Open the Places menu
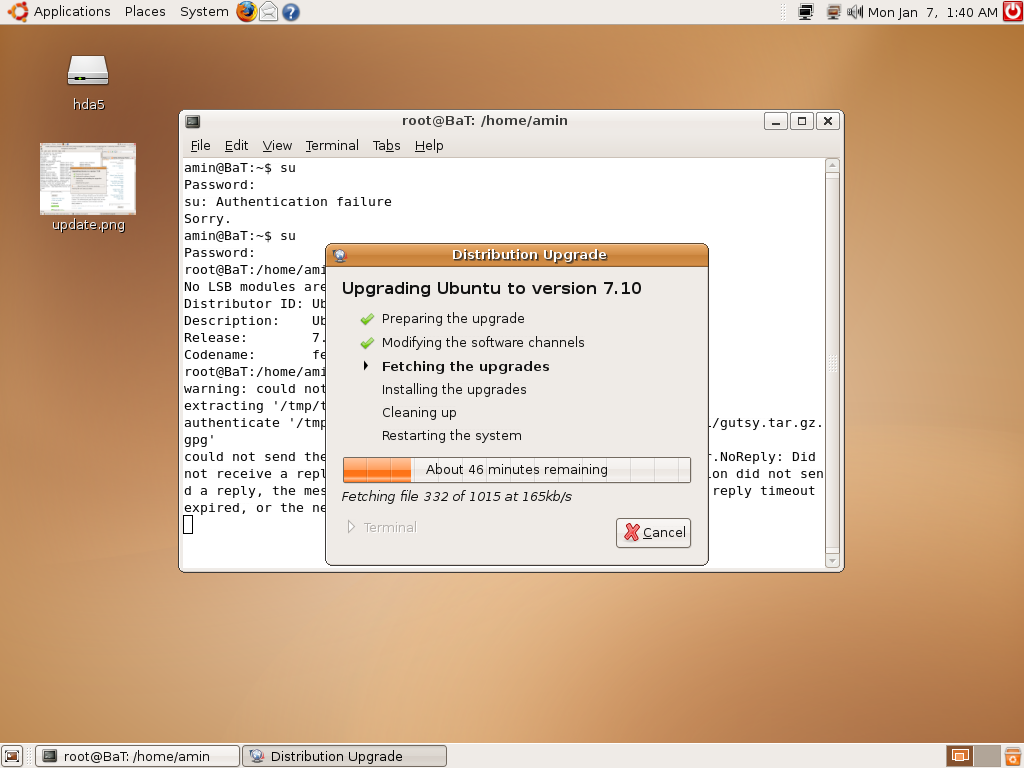Viewport: 1024px width, 768px height. tap(145, 12)
